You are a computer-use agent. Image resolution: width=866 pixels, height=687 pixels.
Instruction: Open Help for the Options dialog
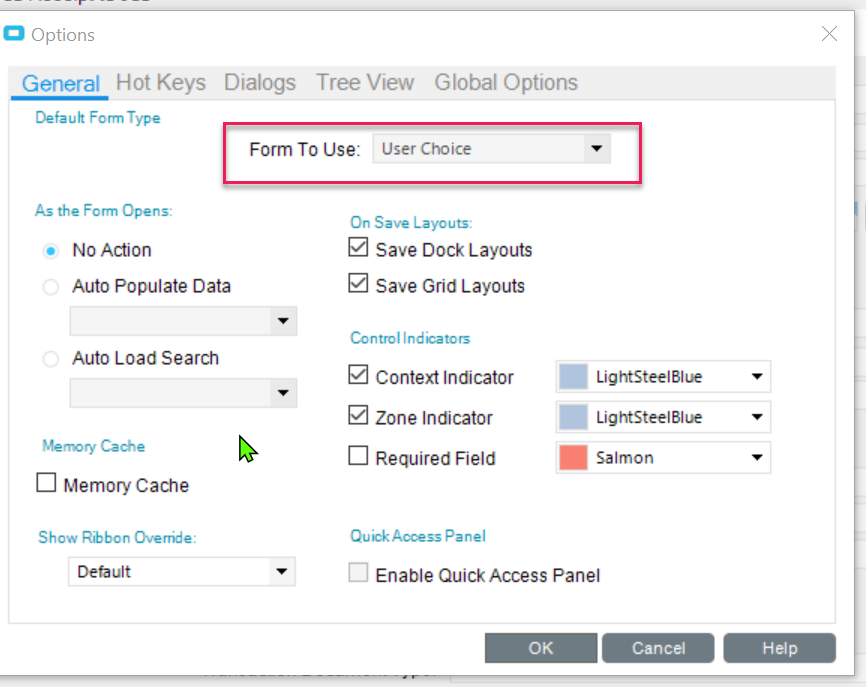click(779, 648)
